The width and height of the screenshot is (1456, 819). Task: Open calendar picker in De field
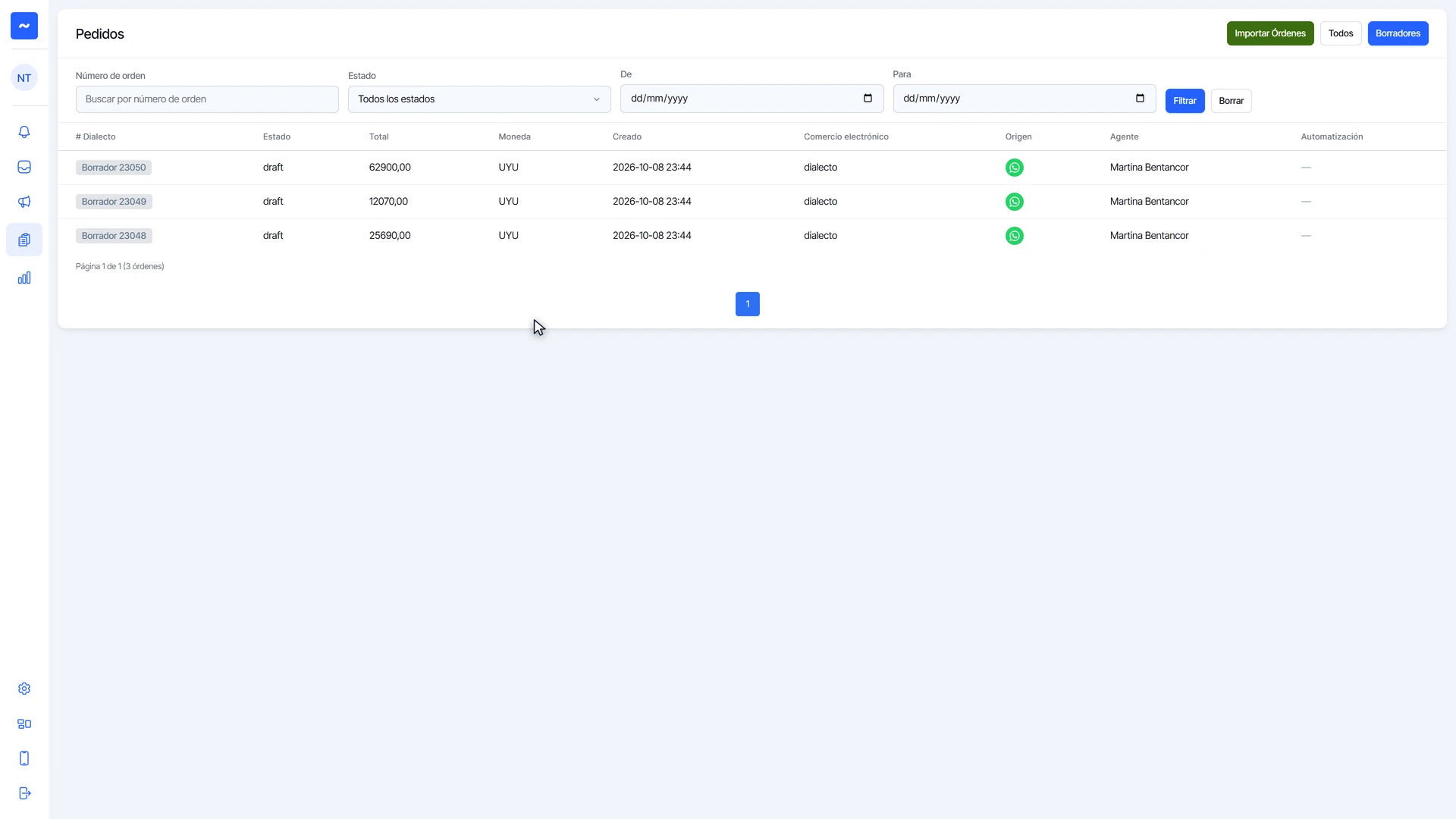(x=868, y=99)
